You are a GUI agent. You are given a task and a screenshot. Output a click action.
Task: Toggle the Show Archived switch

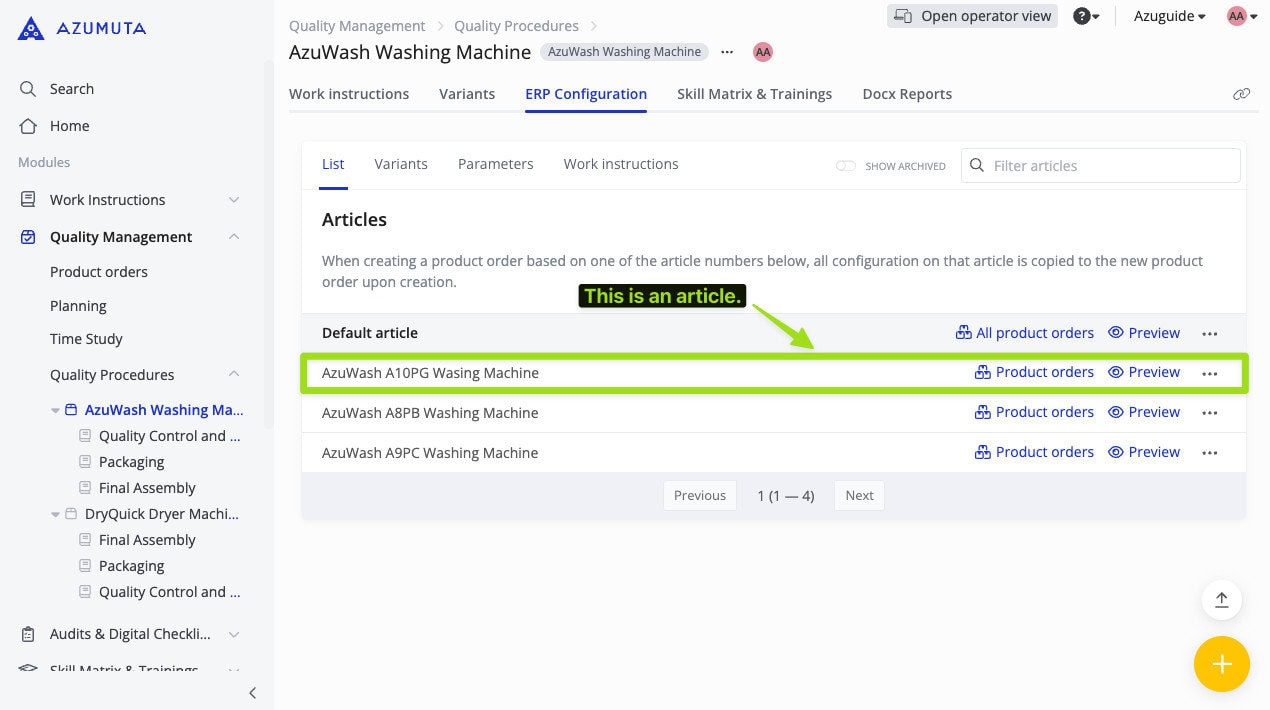[846, 166]
